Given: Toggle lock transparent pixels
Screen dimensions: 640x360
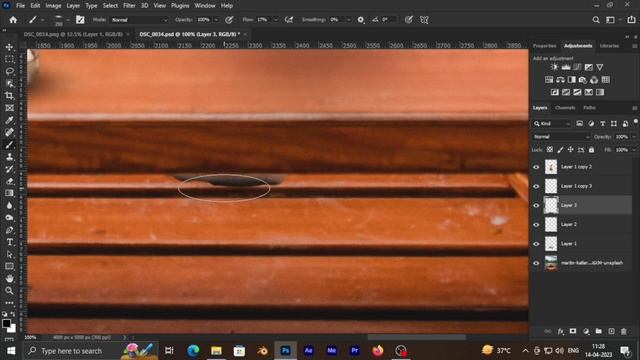Looking at the screenshot, I should coord(550,150).
